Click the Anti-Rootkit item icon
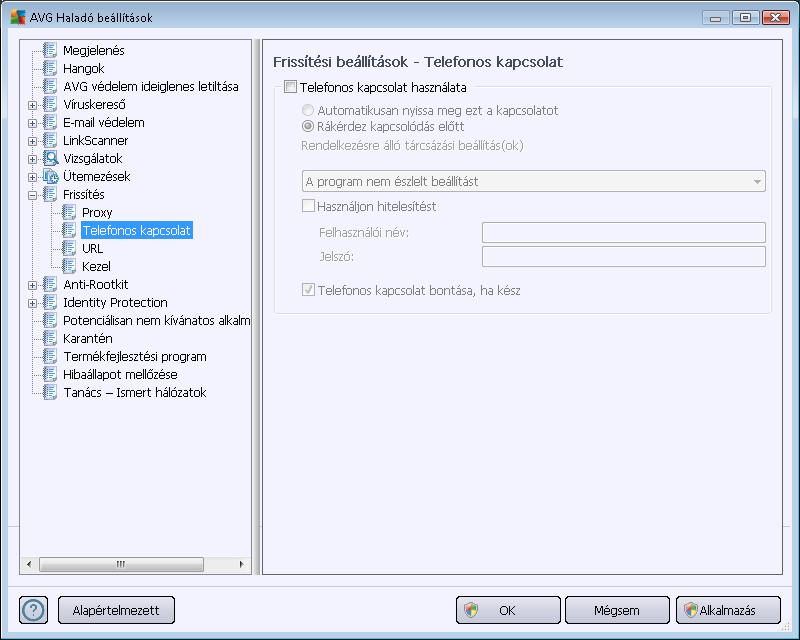This screenshot has height=640, width=800. pos(50,284)
